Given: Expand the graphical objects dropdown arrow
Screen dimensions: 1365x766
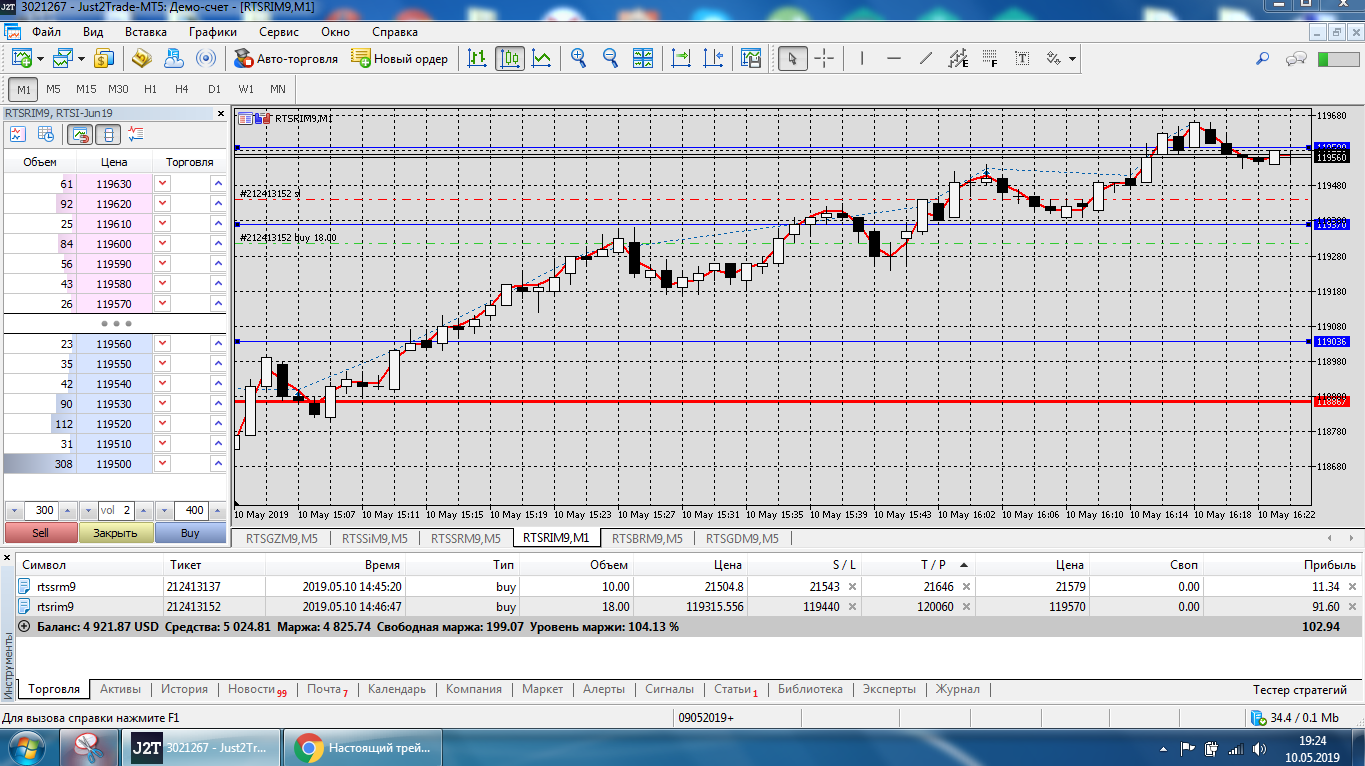Looking at the screenshot, I should point(1073,59).
